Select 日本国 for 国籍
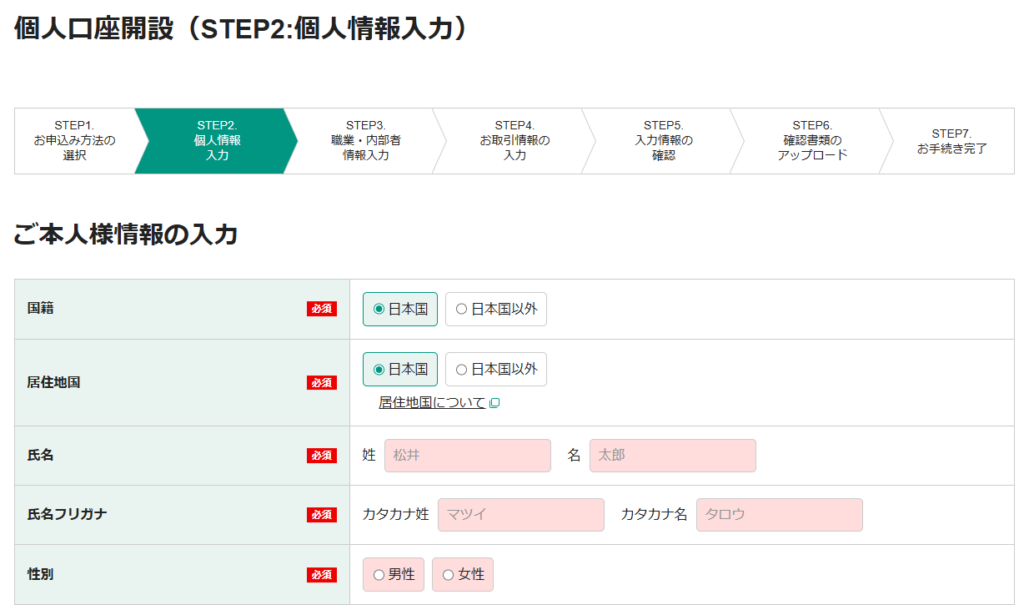This screenshot has height=605, width=1024. pyautogui.click(x=400, y=309)
